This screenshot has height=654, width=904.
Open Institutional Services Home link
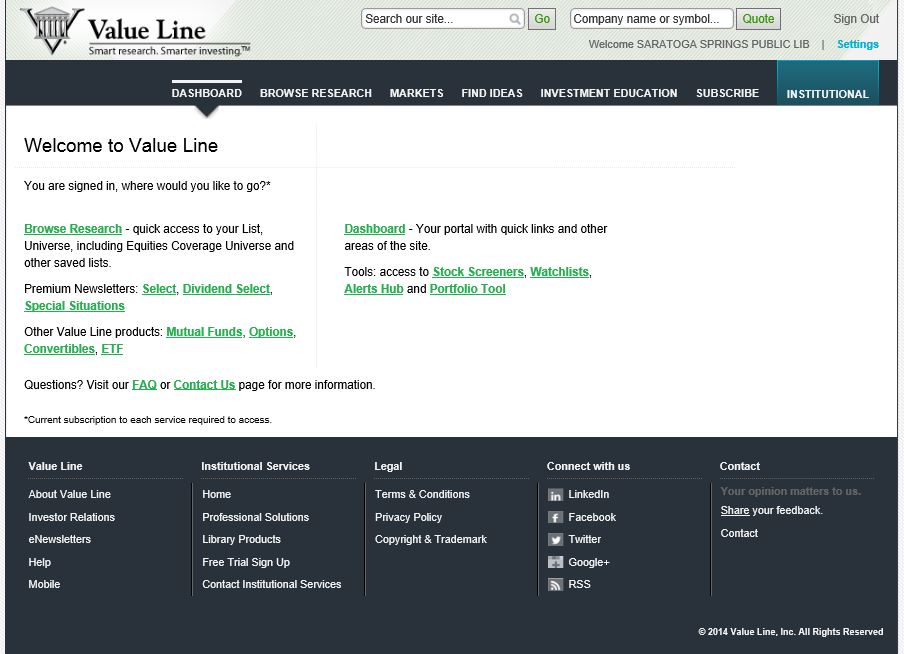tap(216, 494)
